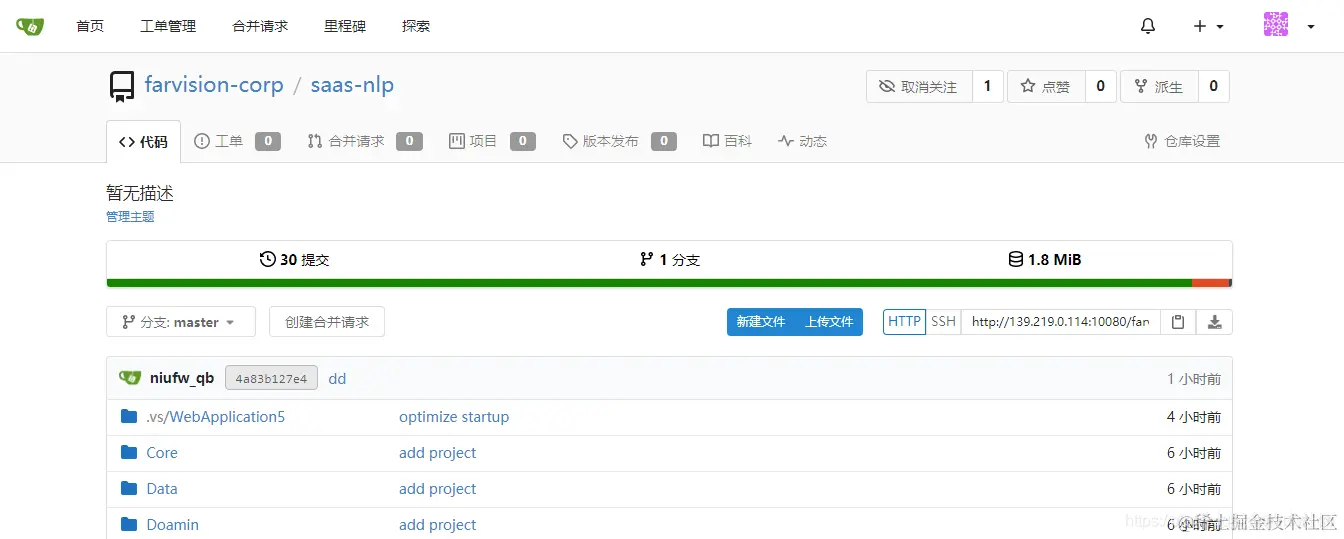The height and width of the screenshot is (539, 1344).
Task: Click the stars count 0
Action: (1101, 86)
